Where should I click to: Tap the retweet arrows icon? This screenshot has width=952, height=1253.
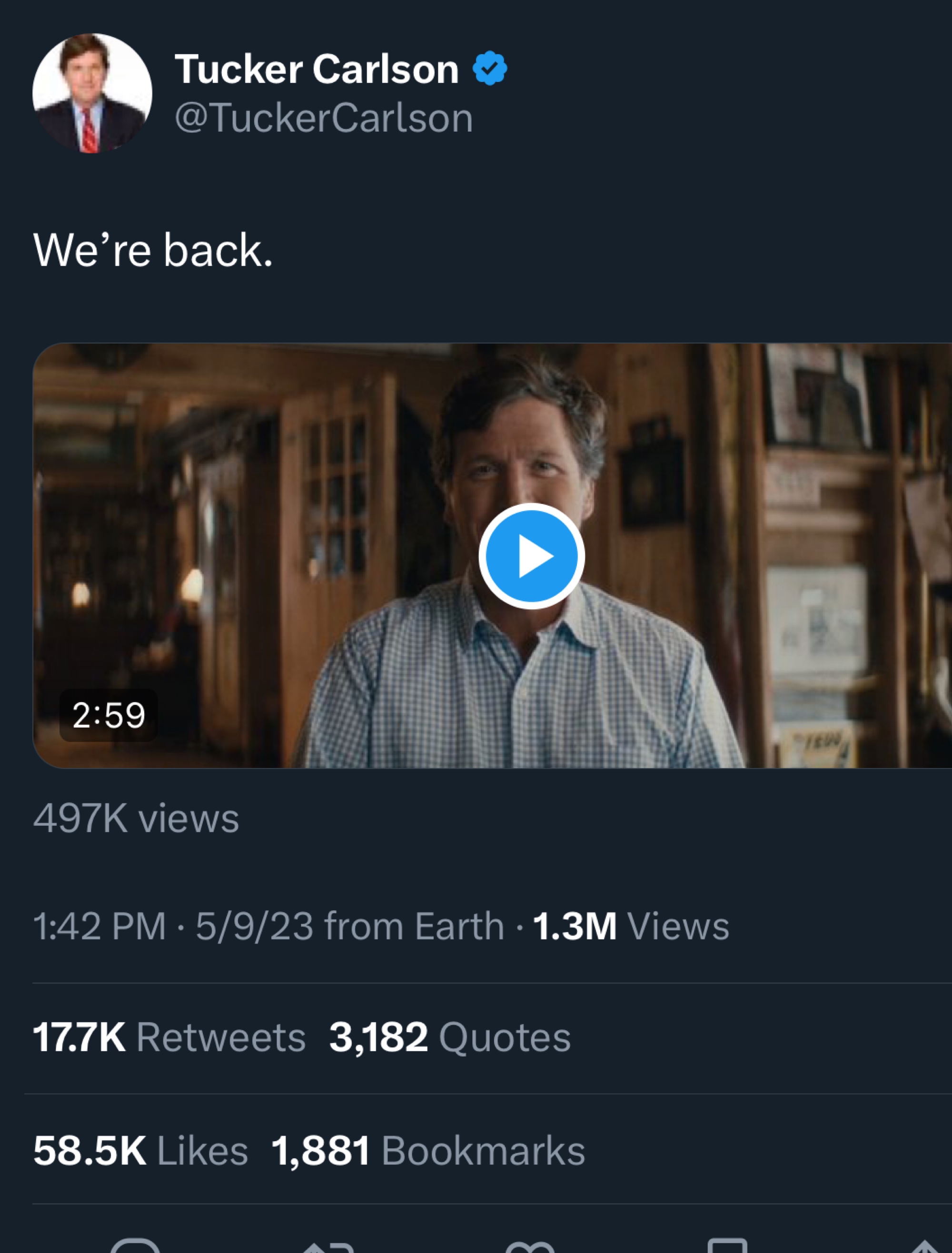(x=328, y=1247)
